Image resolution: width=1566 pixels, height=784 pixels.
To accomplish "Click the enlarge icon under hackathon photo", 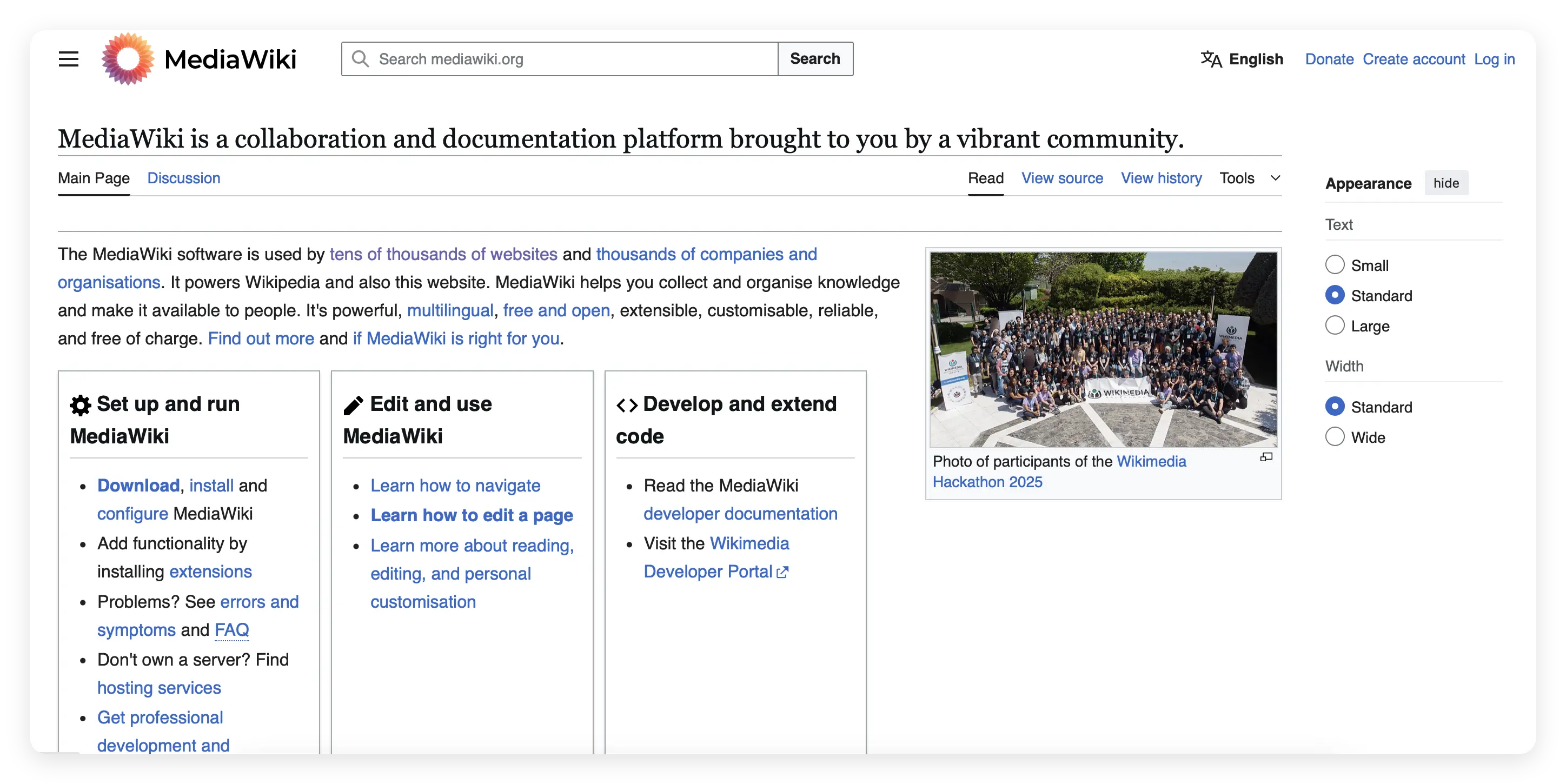I will (x=1266, y=457).
